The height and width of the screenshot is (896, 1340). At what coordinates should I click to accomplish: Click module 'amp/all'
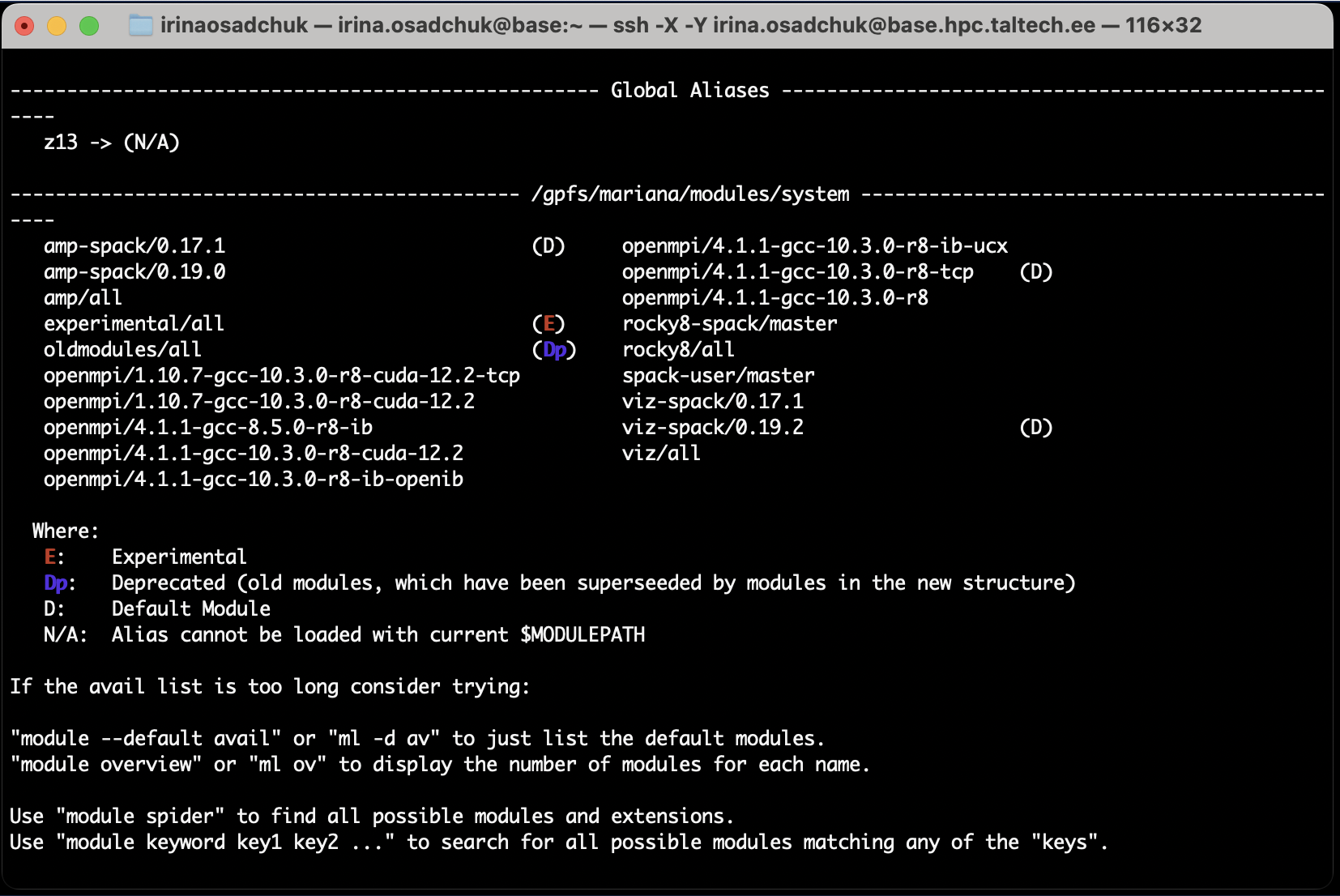pyautogui.click(x=83, y=298)
